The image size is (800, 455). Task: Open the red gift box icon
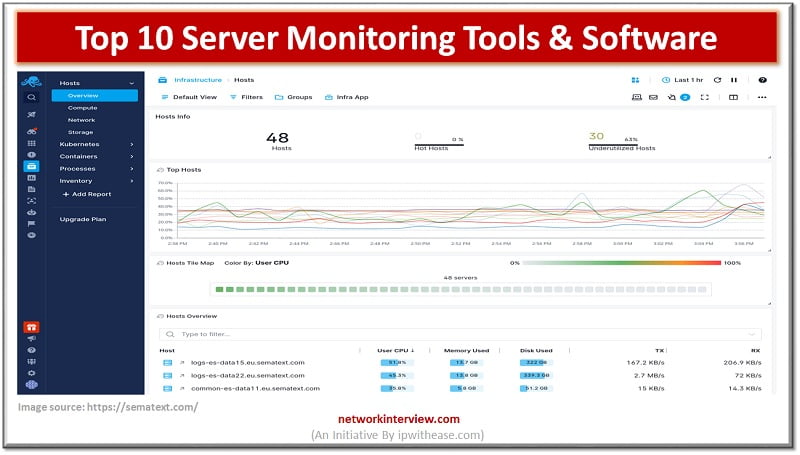point(32,327)
